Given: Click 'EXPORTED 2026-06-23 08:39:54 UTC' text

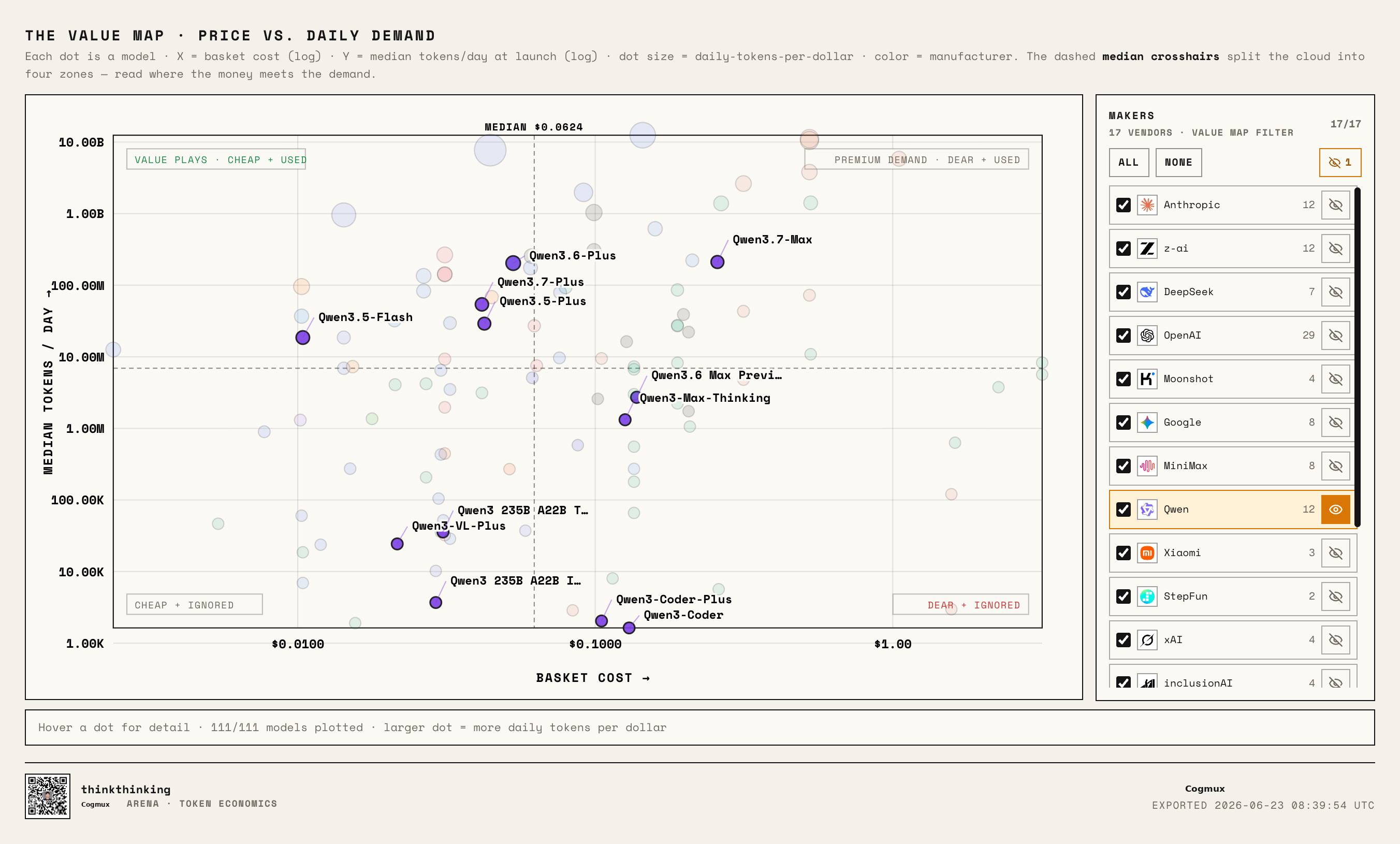Looking at the screenshot, I should pos(1263,805).
